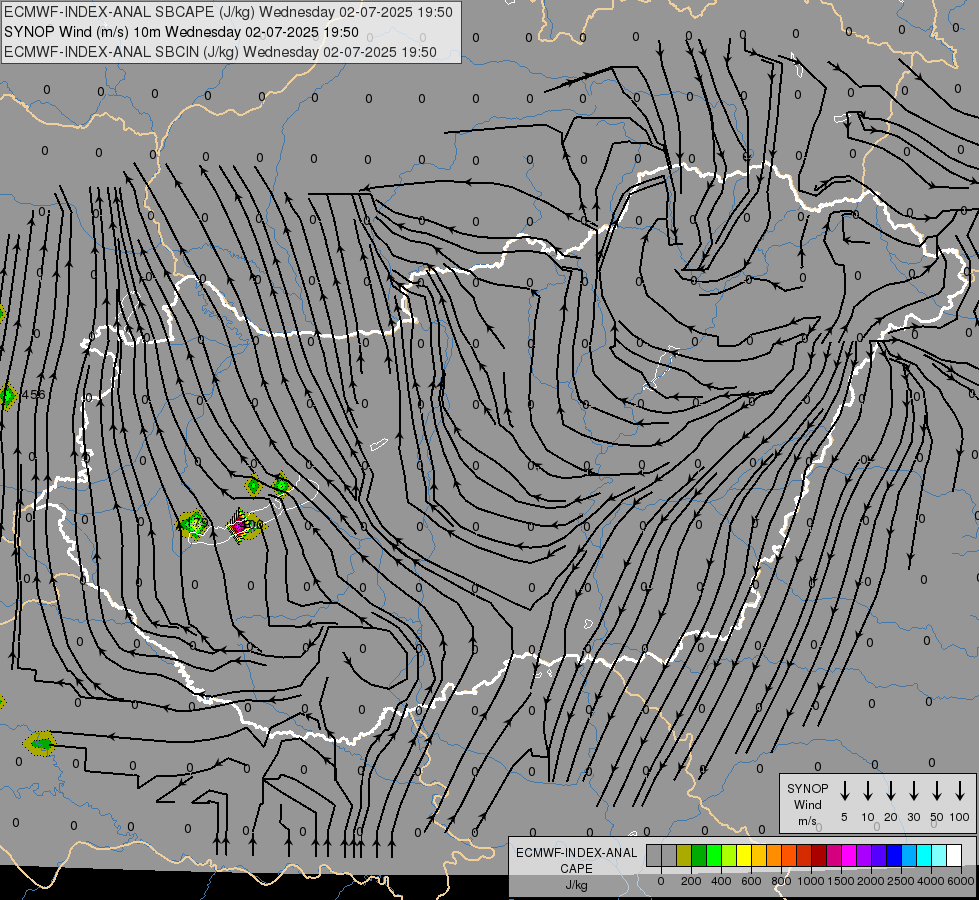Pick the cyan swatch left of the 4000 tick

pos(924,855)
